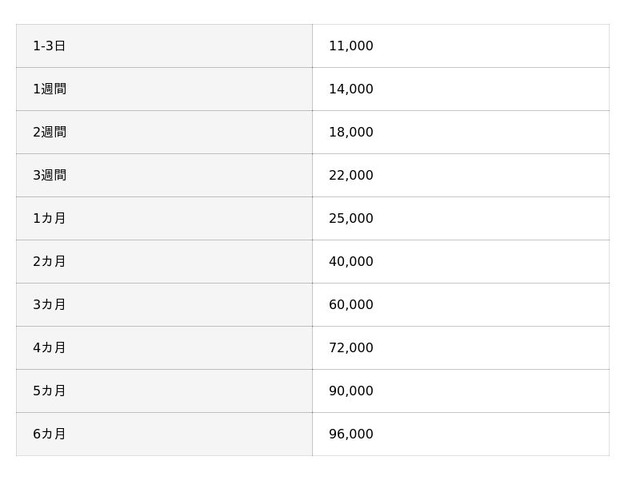
Task: Select the 25,000 price cell
Action: [x=351, y=218]
